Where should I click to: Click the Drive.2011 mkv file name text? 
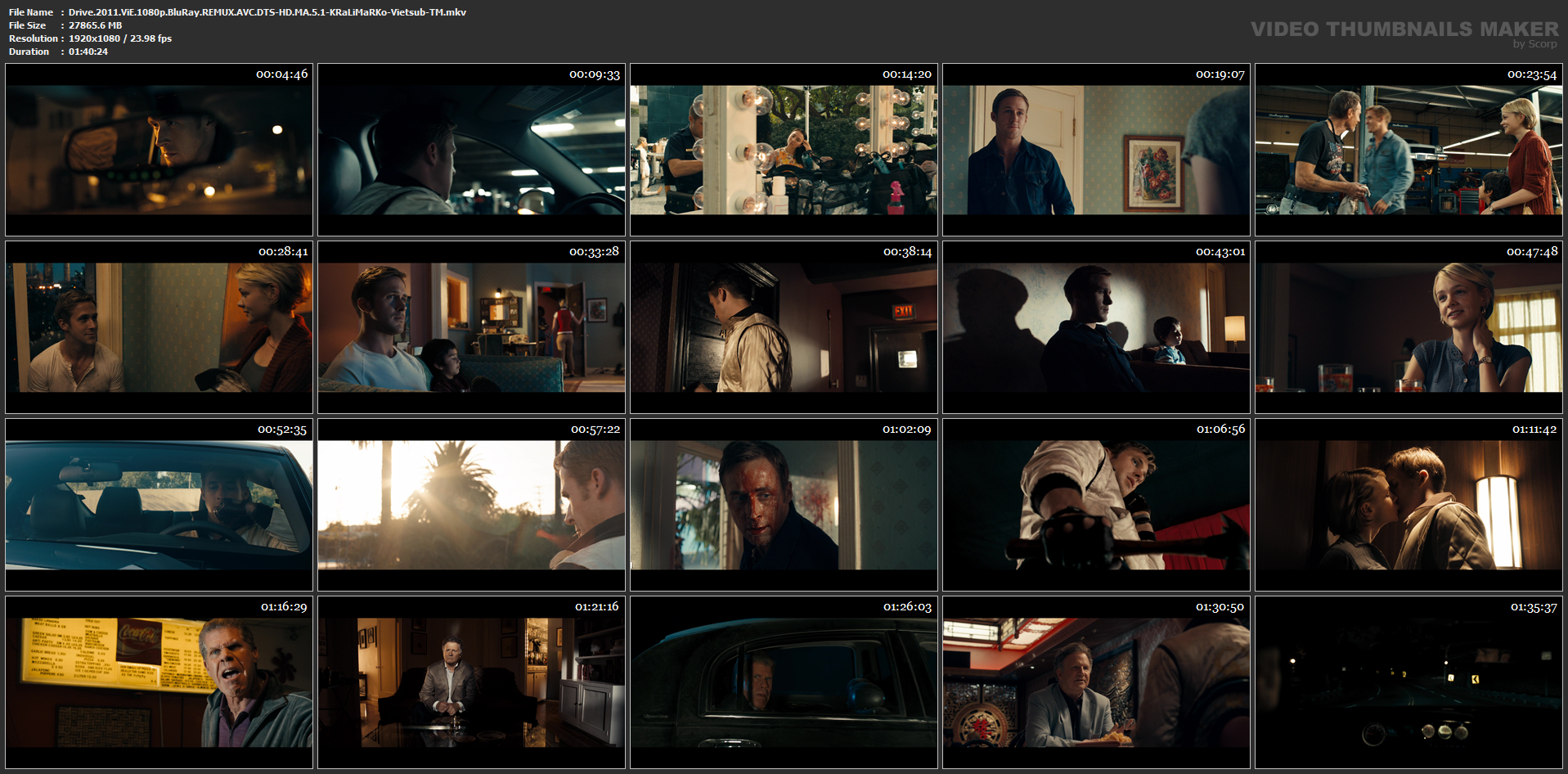pos(267,12)
